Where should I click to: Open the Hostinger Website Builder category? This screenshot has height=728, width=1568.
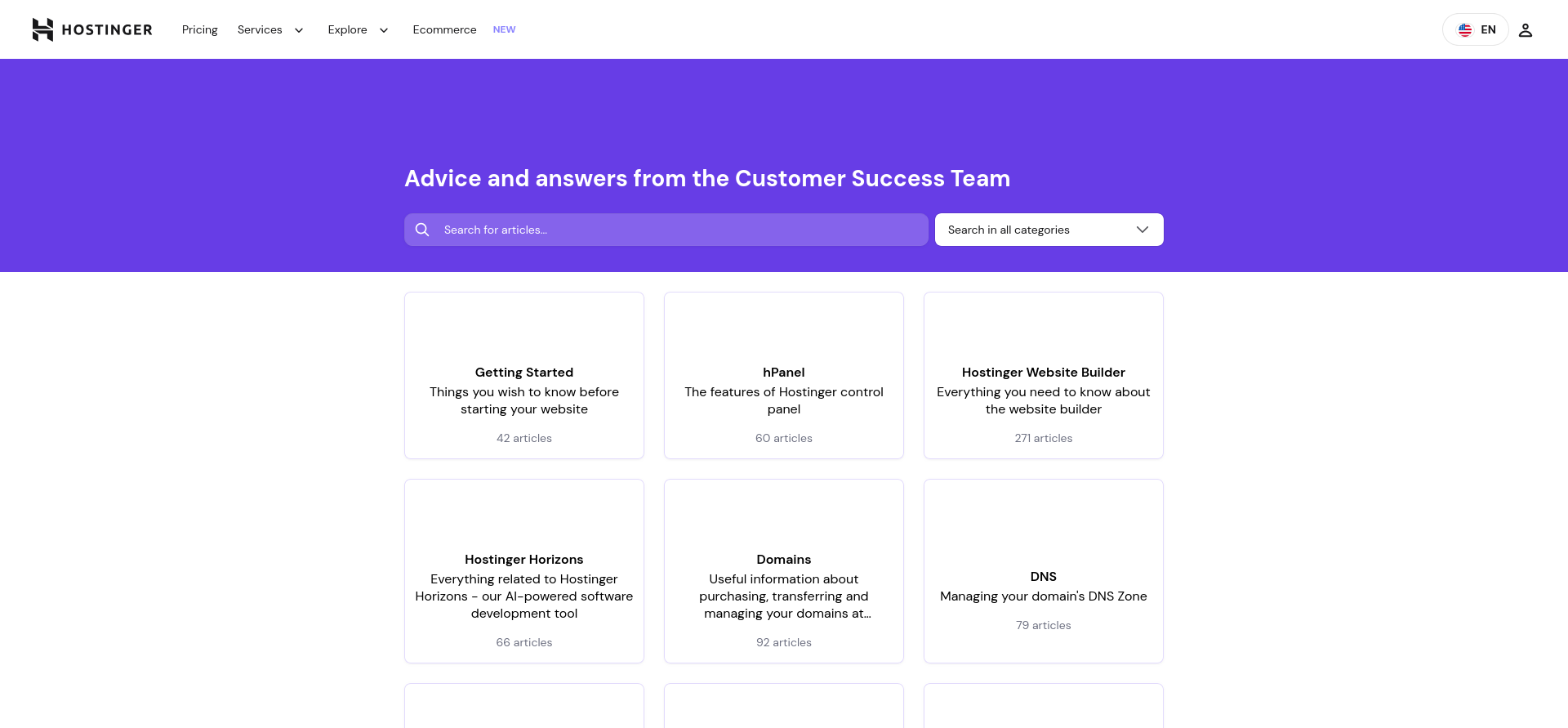[x=1044, y=375]
